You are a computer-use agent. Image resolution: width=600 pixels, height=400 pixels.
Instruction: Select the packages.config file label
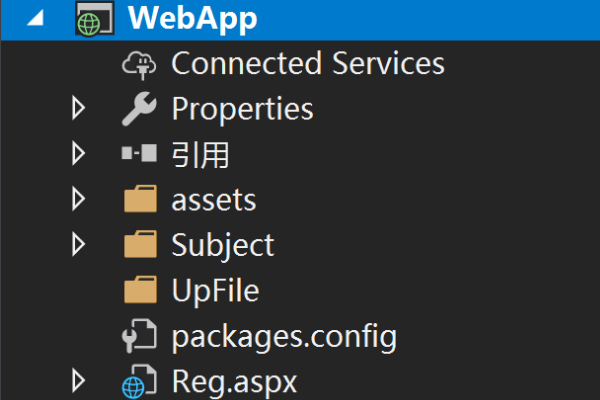[284, 336]
